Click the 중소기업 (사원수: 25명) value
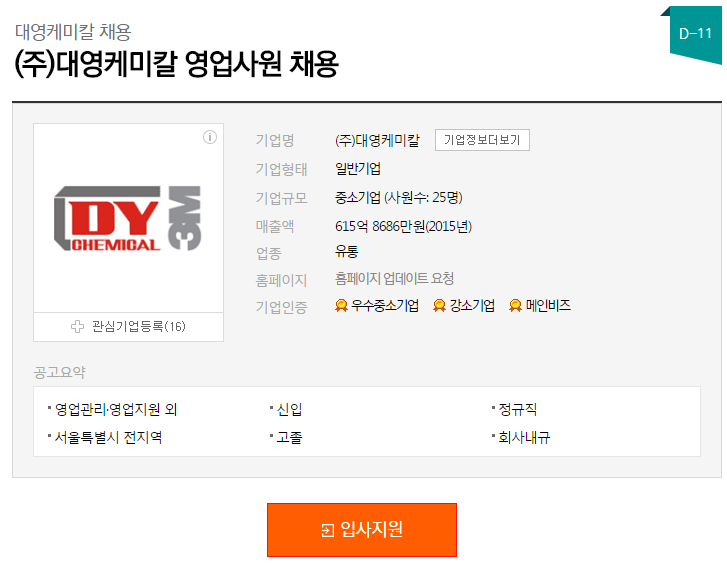Image resolution: width=727 pixels, height=565 pixels. [x=399, y=198]
